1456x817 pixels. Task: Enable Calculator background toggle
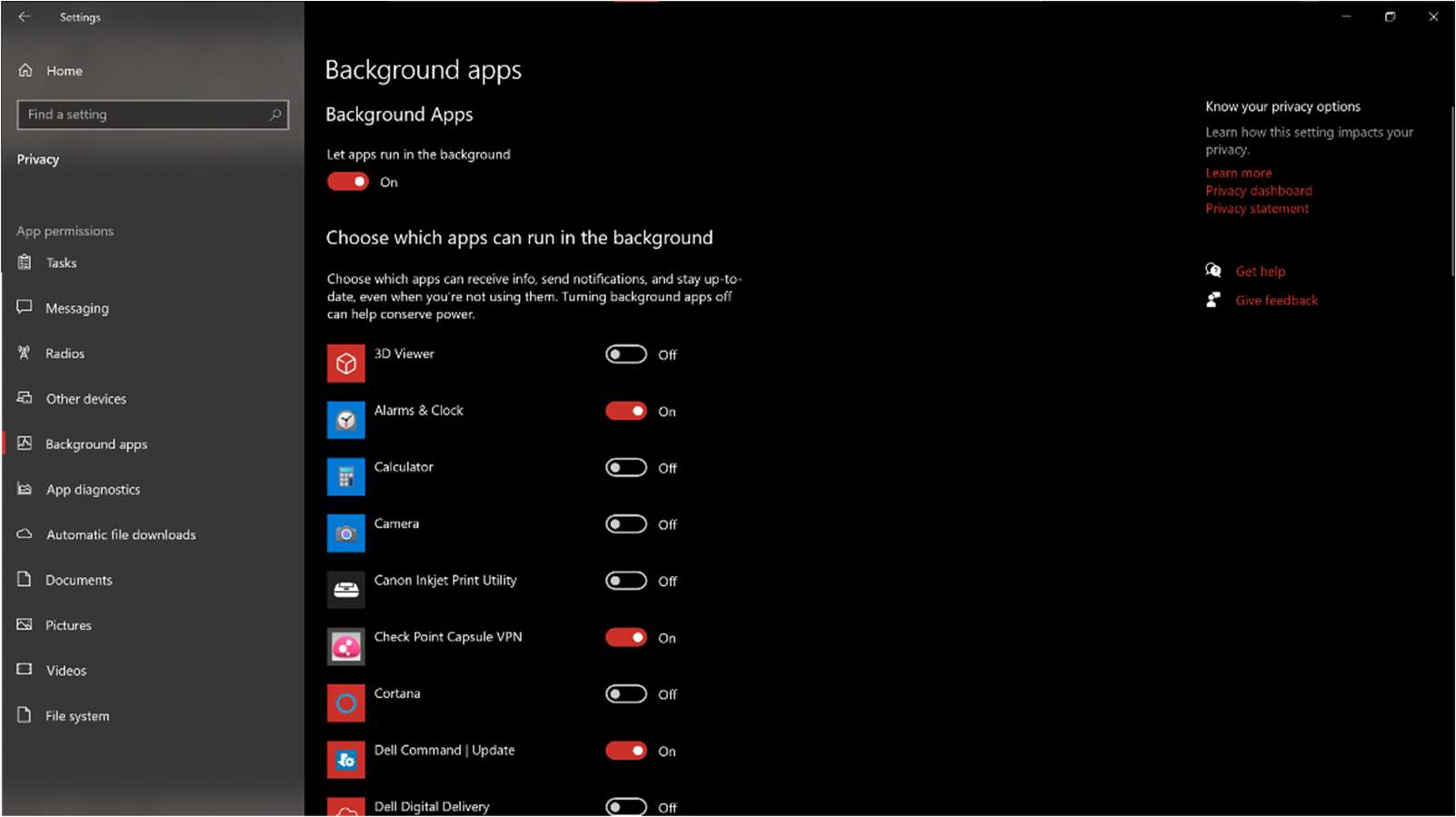coord(626,467)
